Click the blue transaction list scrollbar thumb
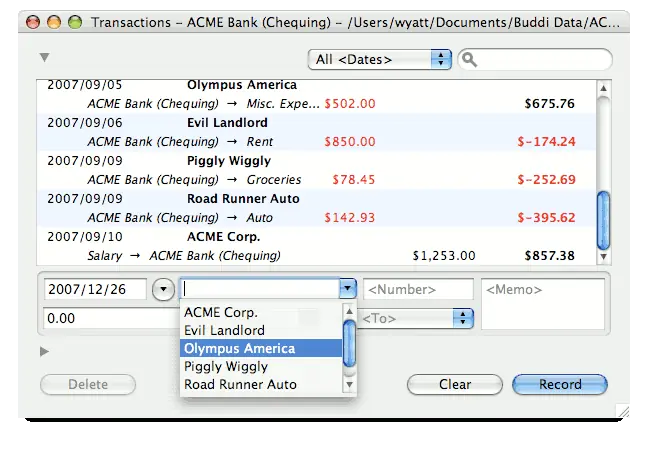The width and height of the screenshot is (661, 452). (604, 220)
